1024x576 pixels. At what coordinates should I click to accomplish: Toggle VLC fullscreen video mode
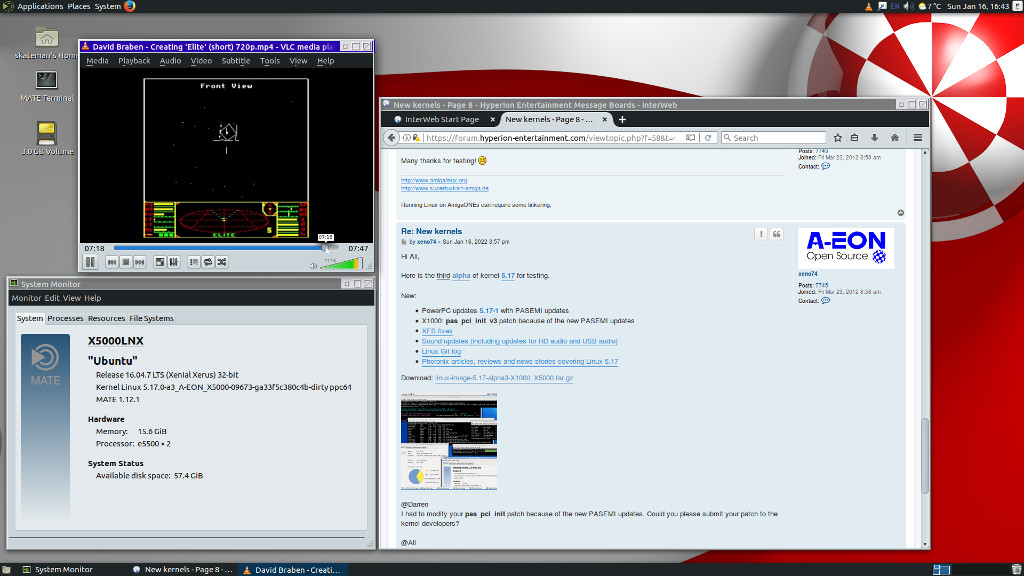coord(159,262)
